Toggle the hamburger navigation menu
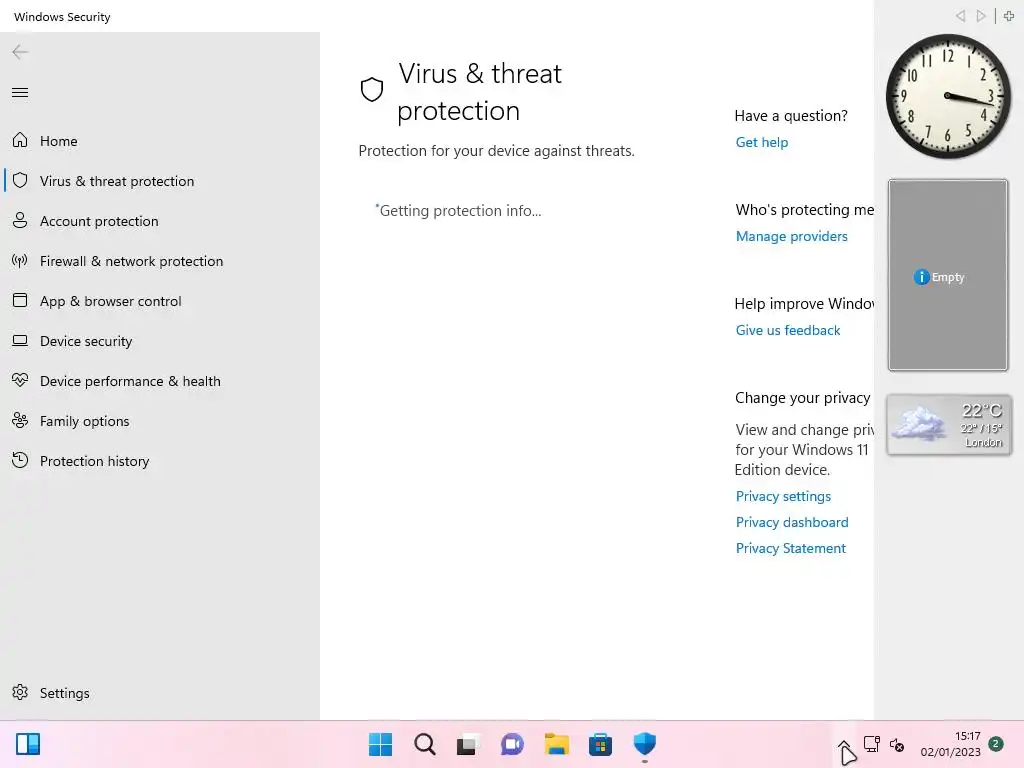The height and width of the screenshot is (768, 1024). tap(20, 92)
